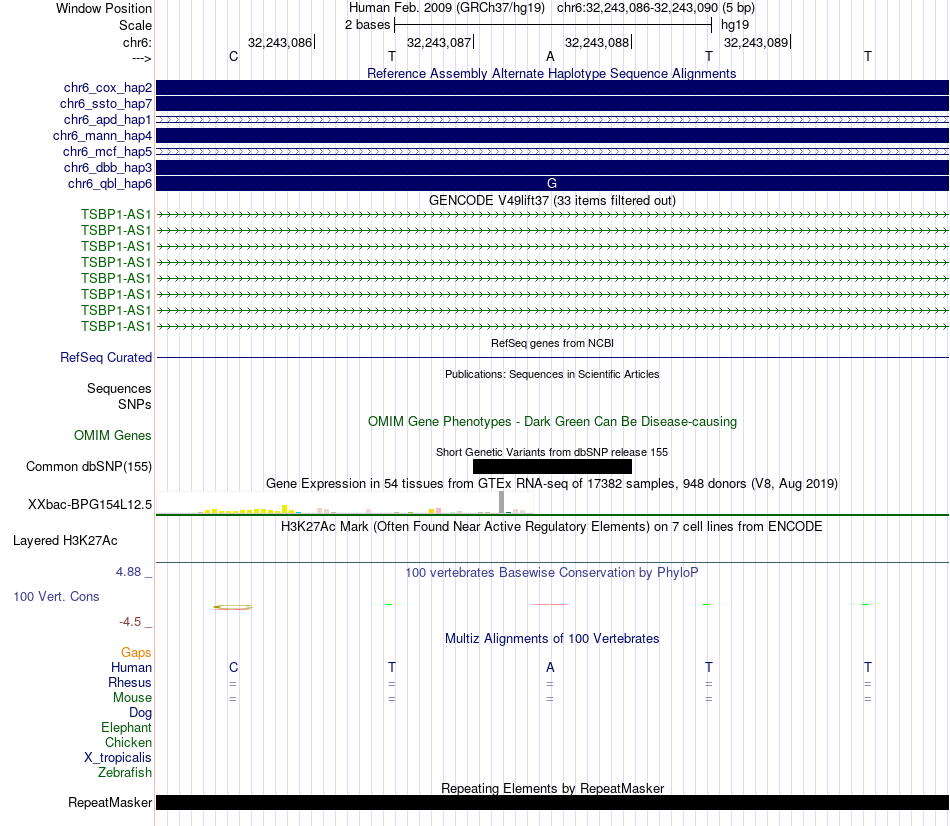This screenshot has height=826, width=950.
Task: Click the chr6_ssto_hap7 track label
Action: tap(106, 104)
